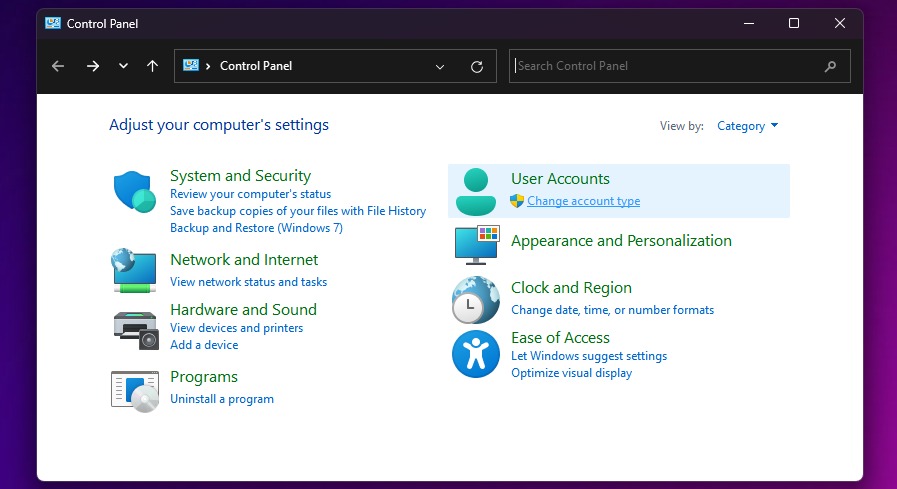Open the System and Security category

coord(240,176)
